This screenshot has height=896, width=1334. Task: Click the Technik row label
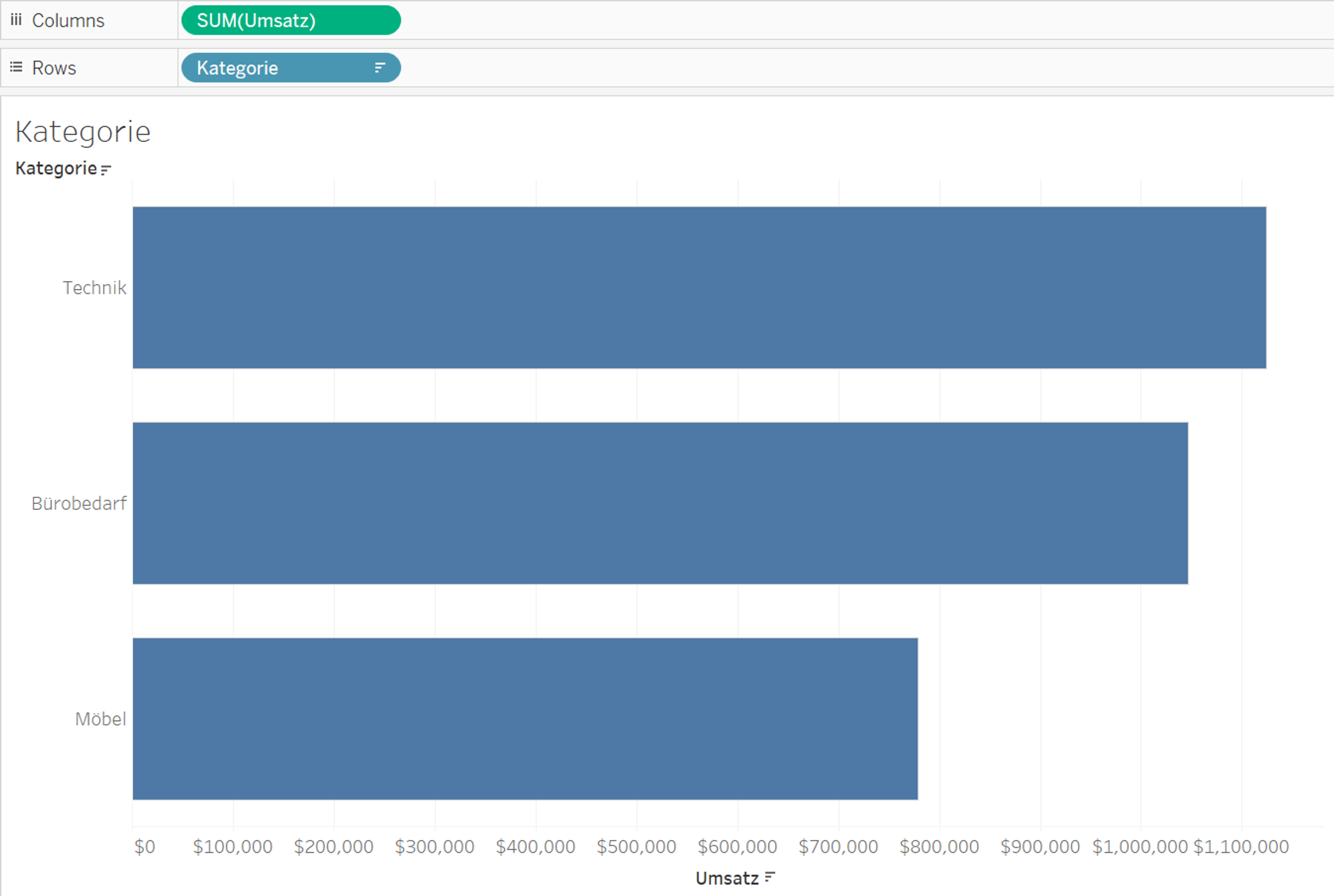pos(94,288)
